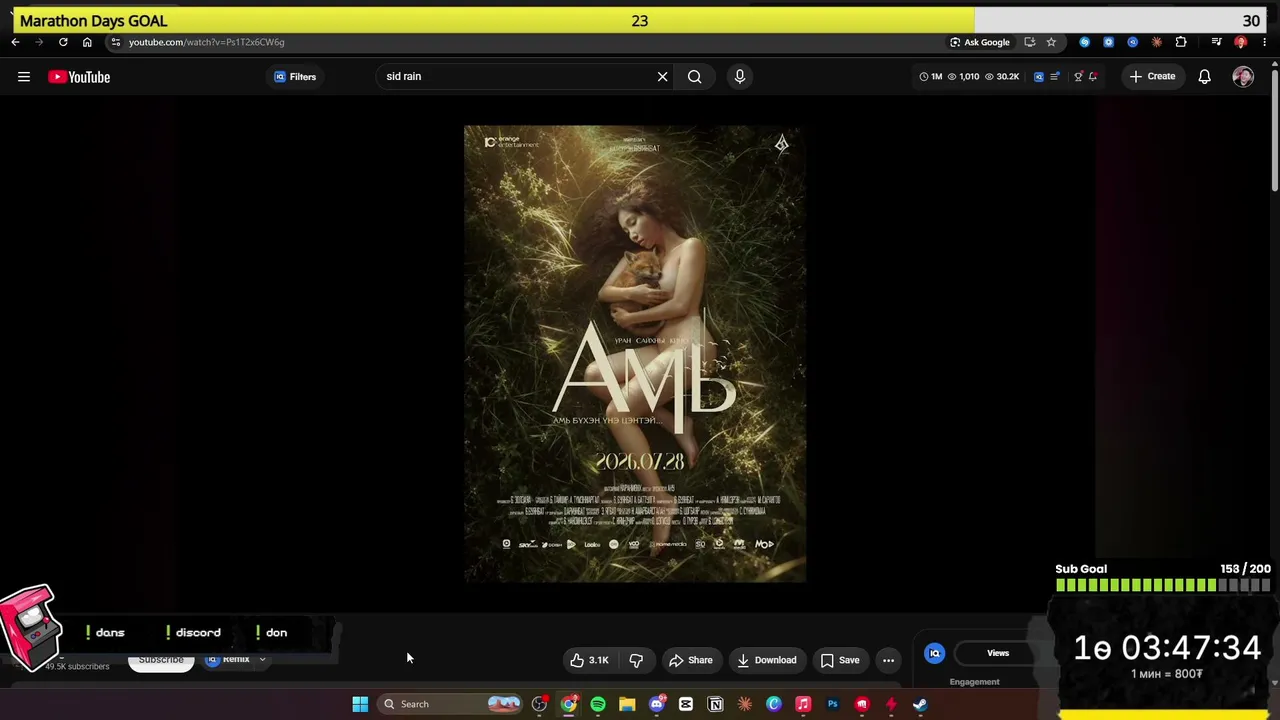
Task: Open Canva from the taskbar
Action: pos(774,704)
